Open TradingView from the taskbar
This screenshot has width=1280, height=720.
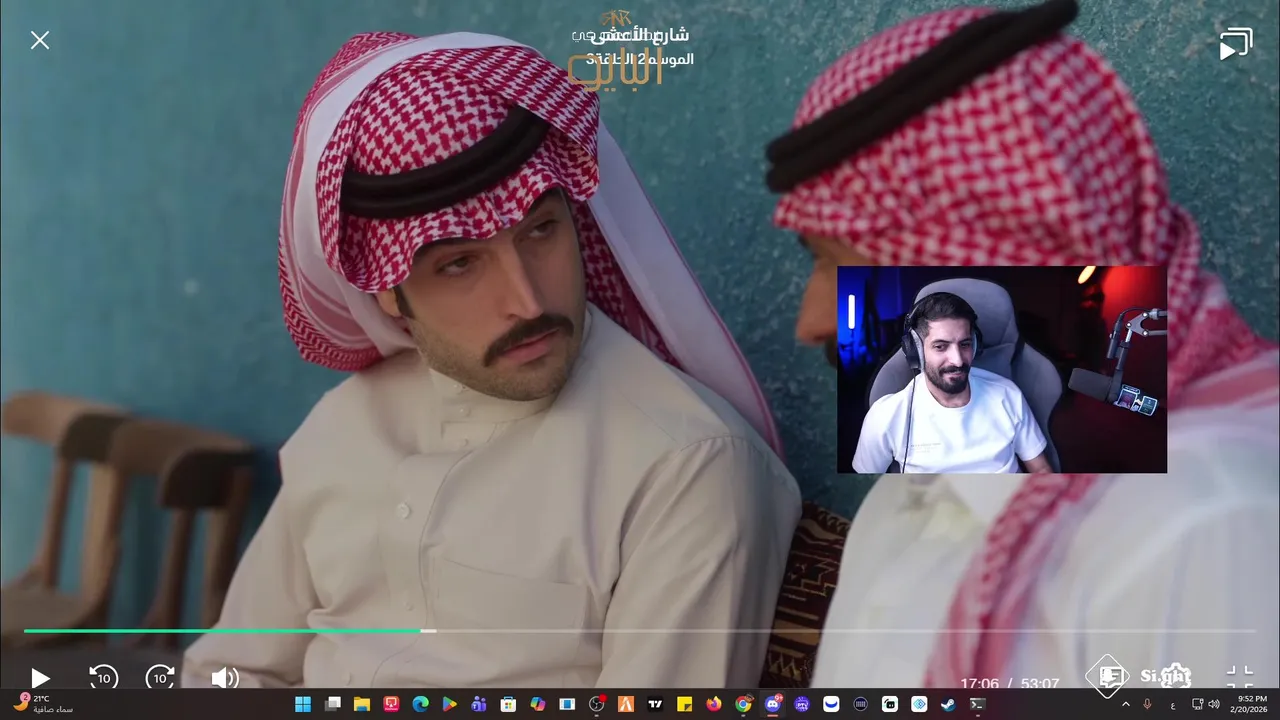pos(655,704)
